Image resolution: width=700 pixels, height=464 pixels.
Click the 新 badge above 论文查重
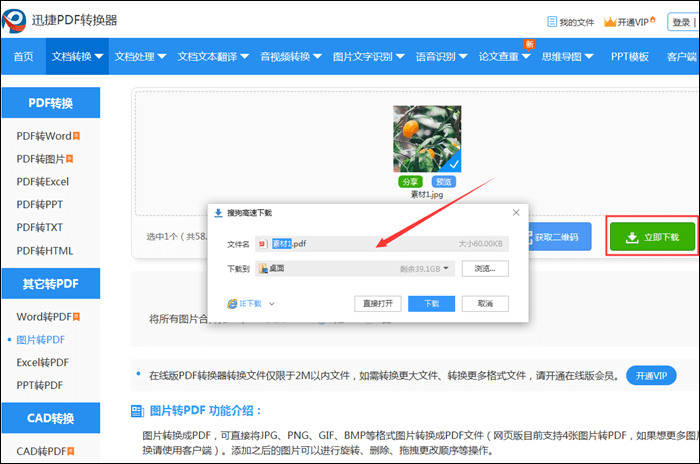click(529, 44)
